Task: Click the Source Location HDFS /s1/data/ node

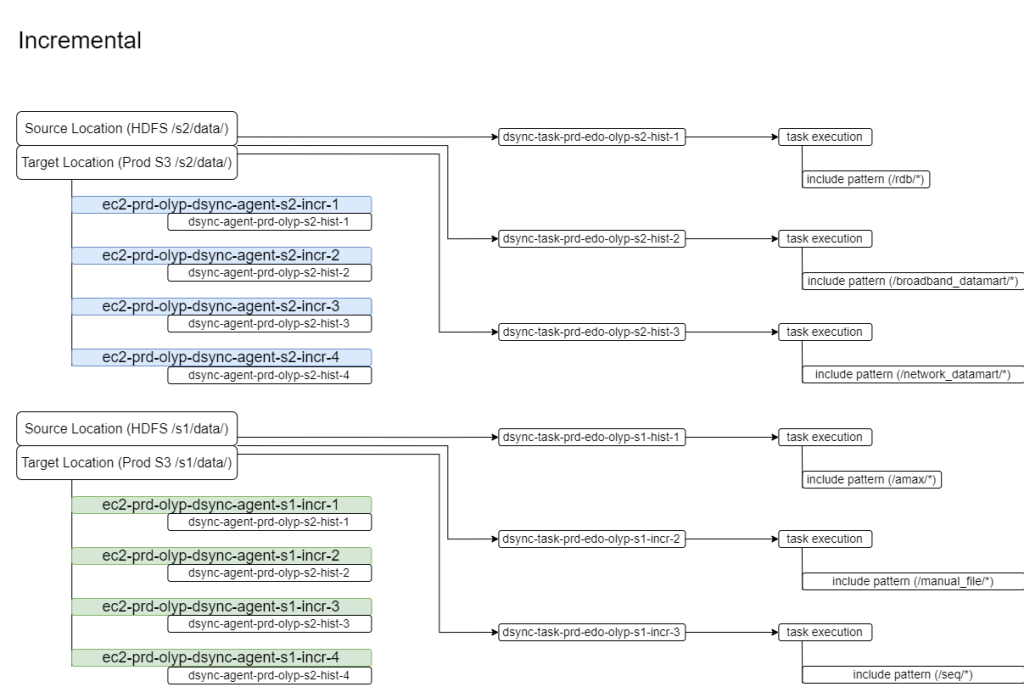Action: pyautogui.click(x=126, y=428)
